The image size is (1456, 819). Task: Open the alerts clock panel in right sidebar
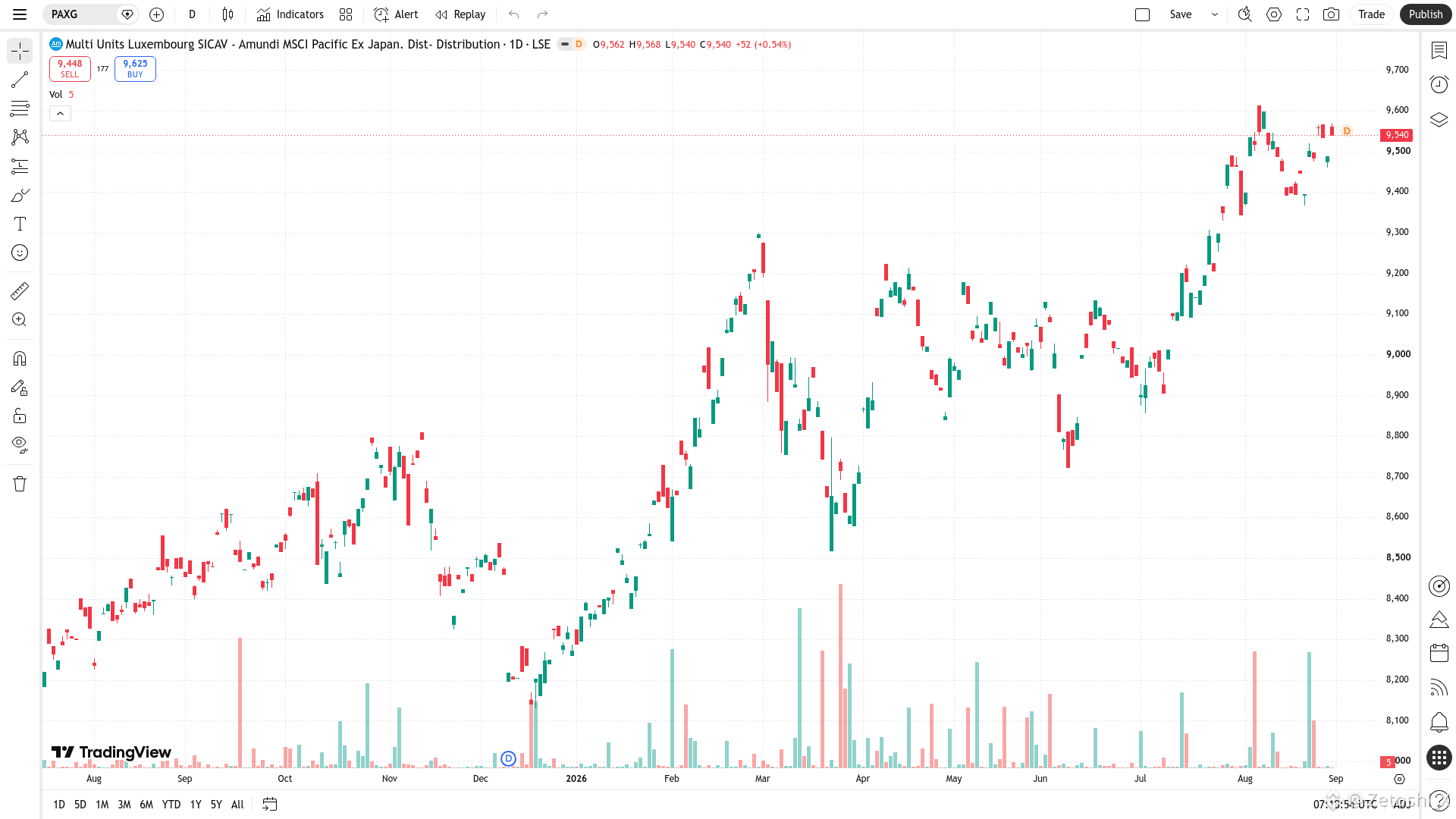point(1439,84)
